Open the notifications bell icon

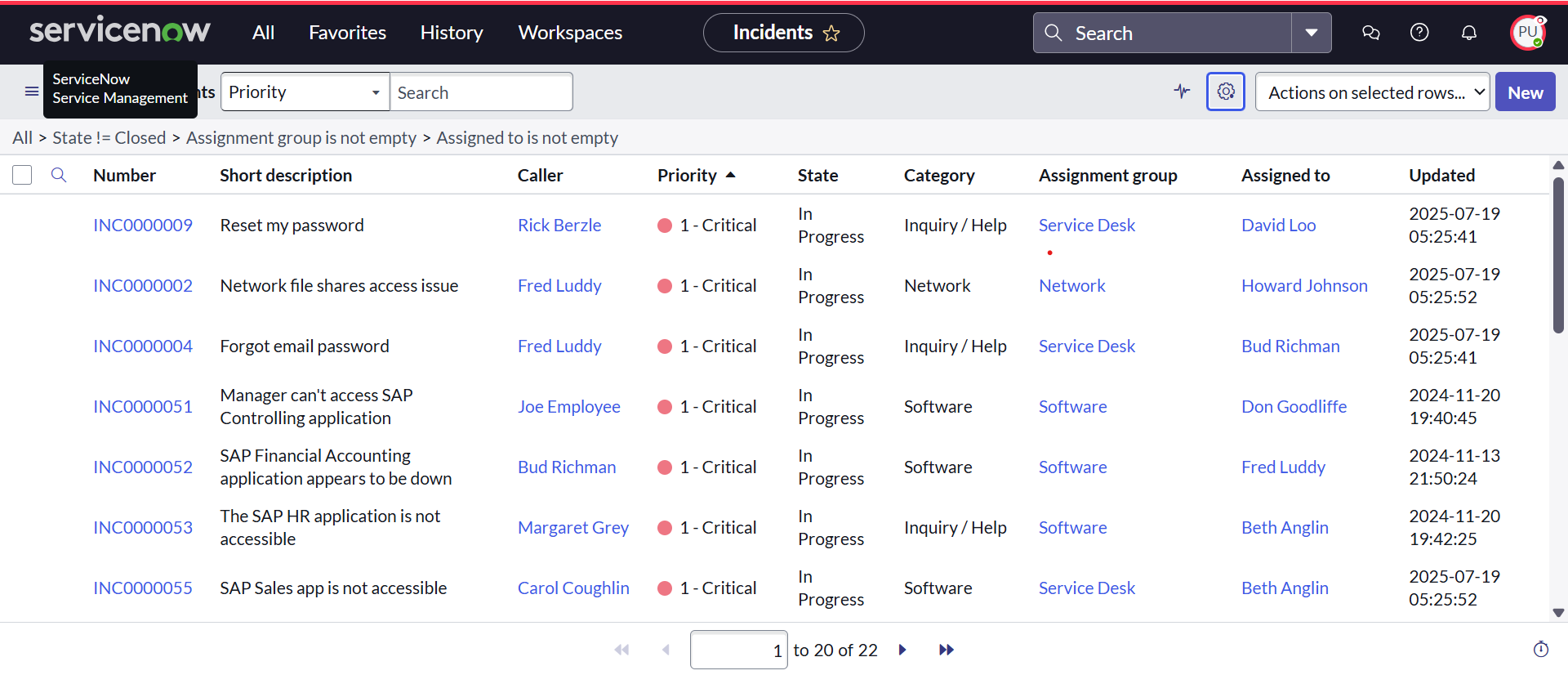(x=1468, y=33)
